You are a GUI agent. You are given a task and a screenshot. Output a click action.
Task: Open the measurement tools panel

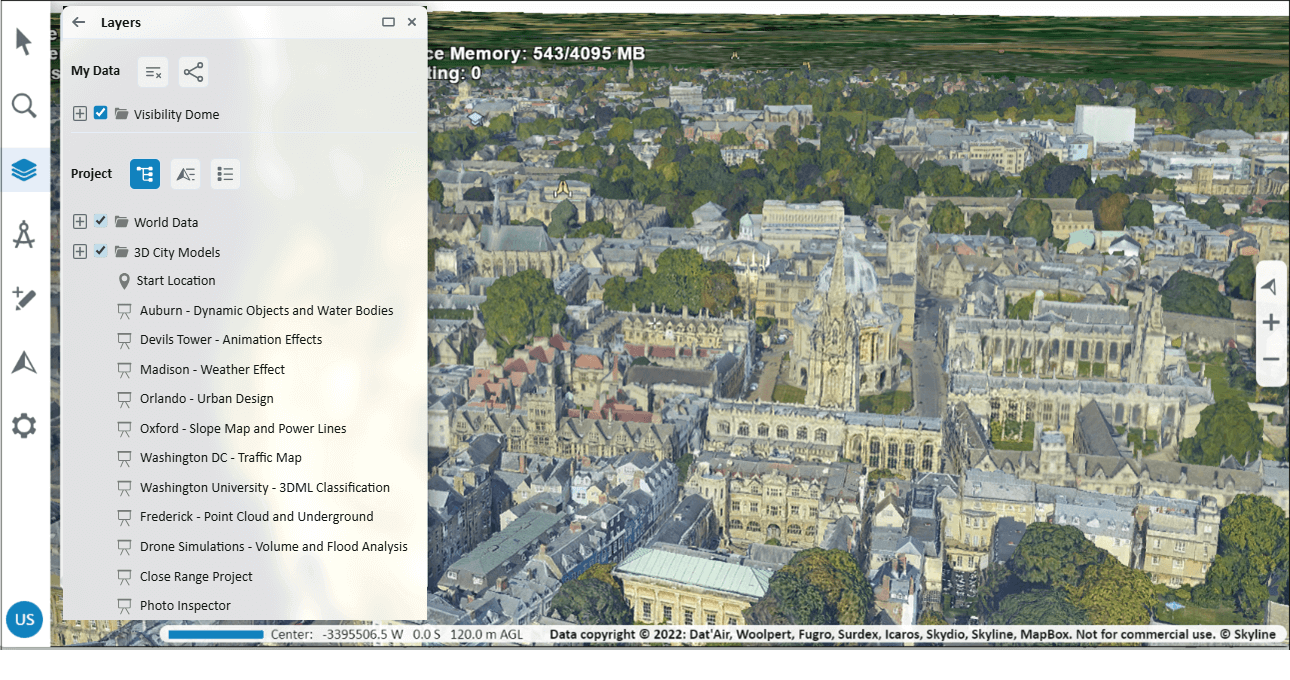pyautogui.click(x=24, y=234)
